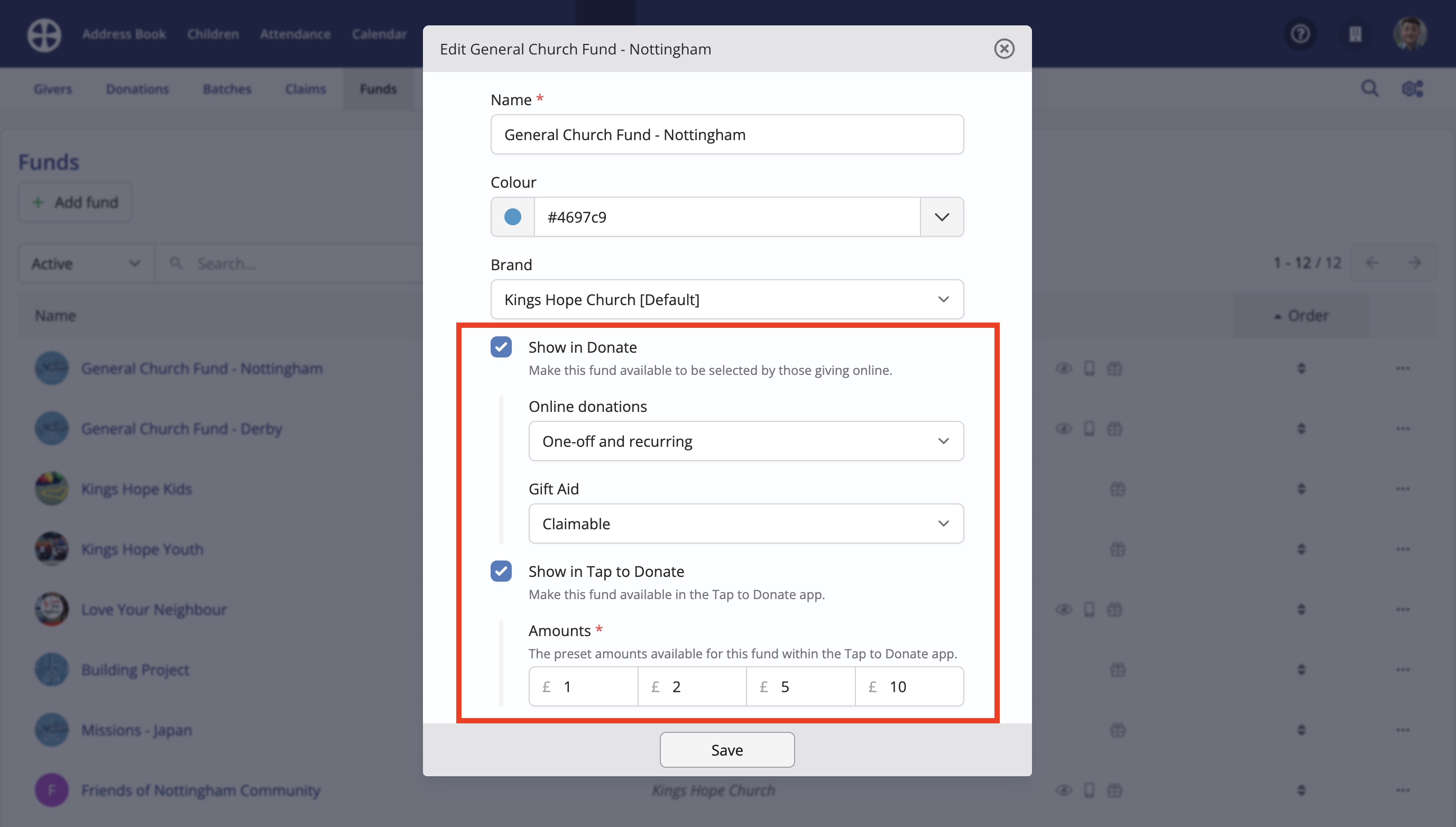Switch to the Batches tab

pyautogui.click(x=227, y=89)
